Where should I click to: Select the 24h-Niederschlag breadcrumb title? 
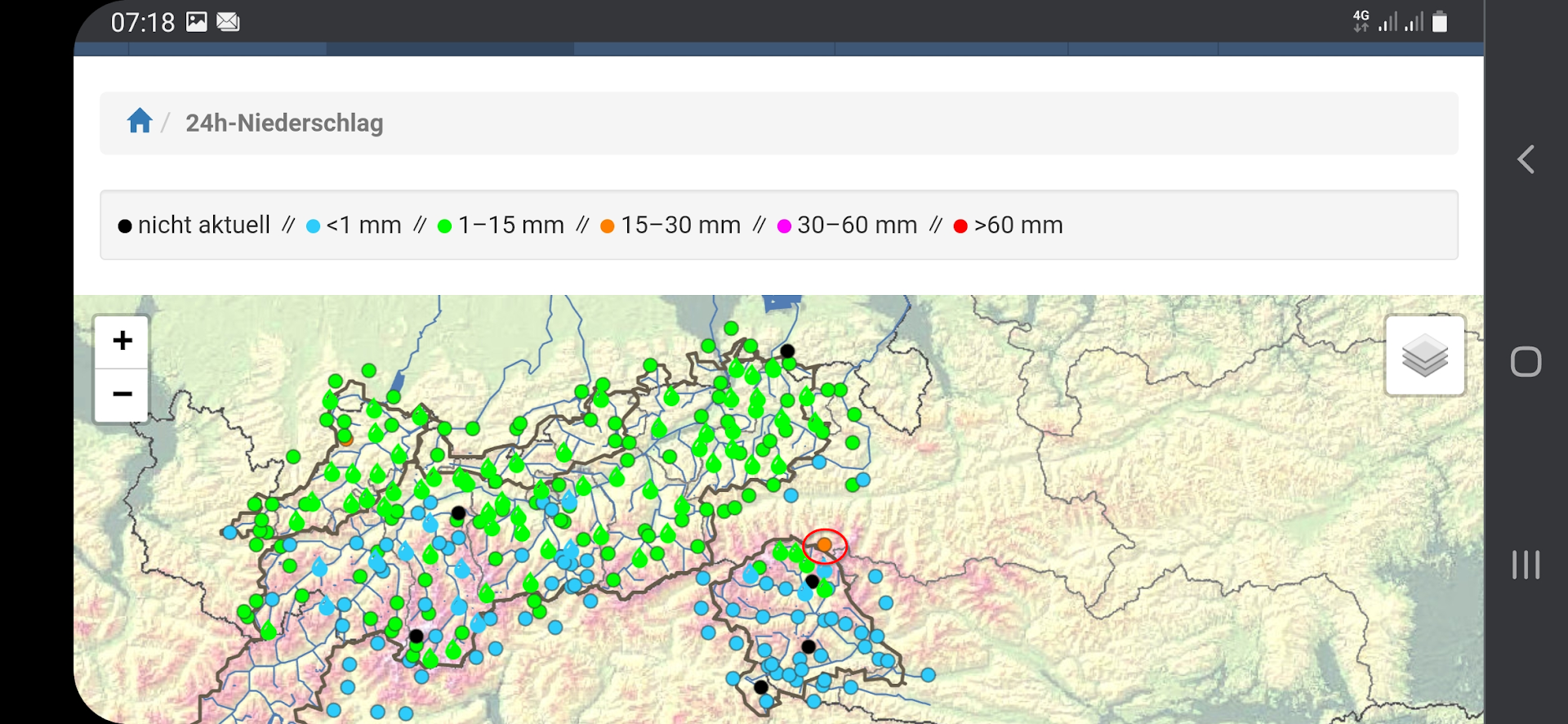284,123
